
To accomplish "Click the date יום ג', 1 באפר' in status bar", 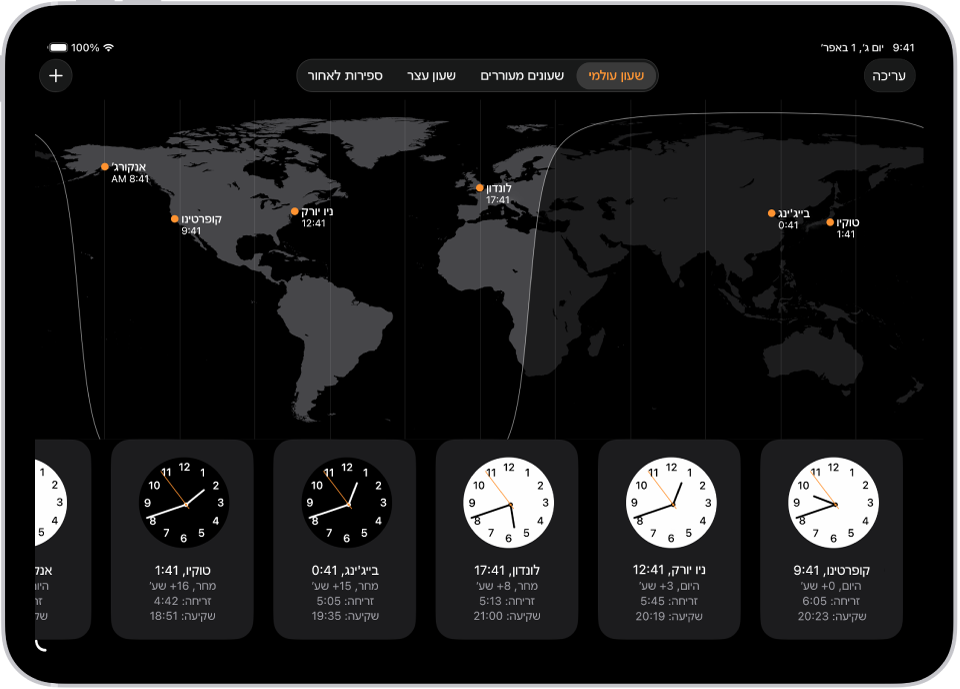I will (x=852, y=48).
